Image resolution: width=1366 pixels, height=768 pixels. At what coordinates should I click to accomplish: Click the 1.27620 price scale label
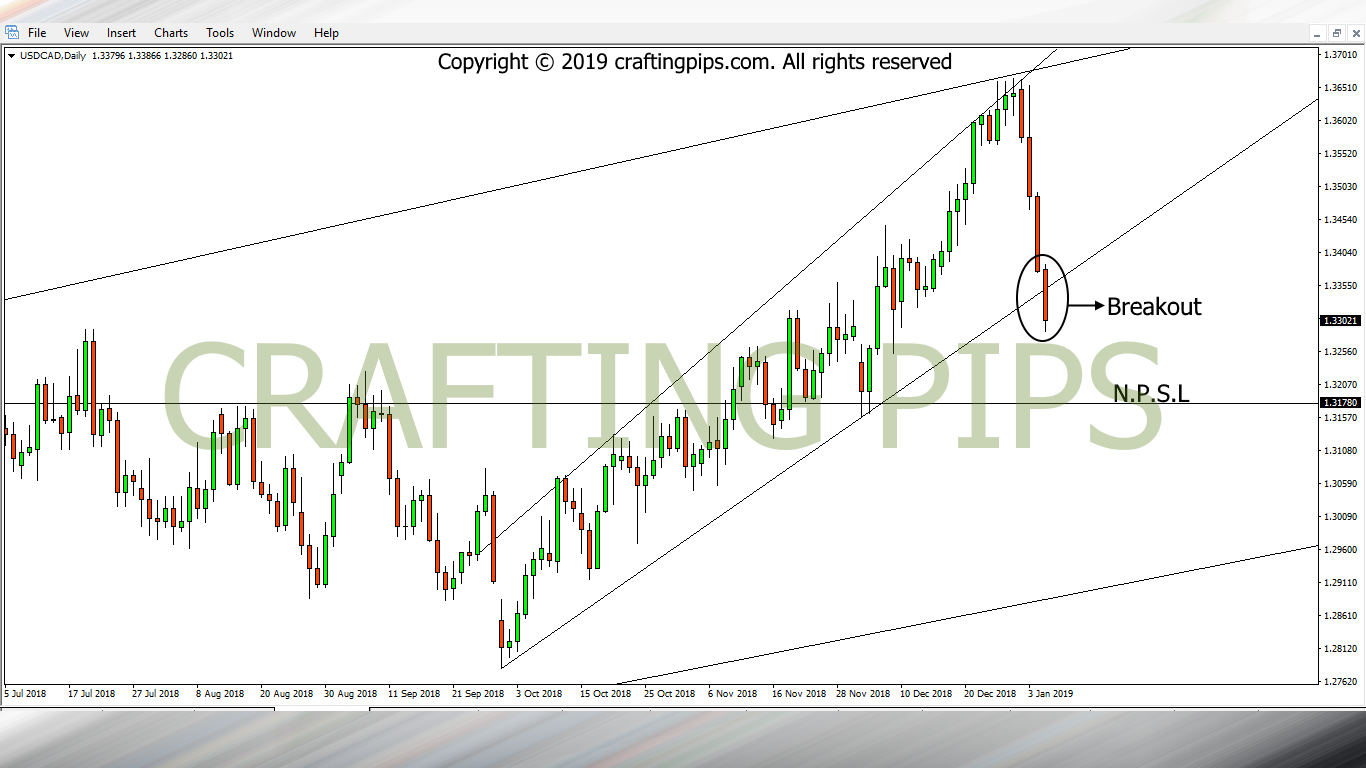pos(1338,682)
